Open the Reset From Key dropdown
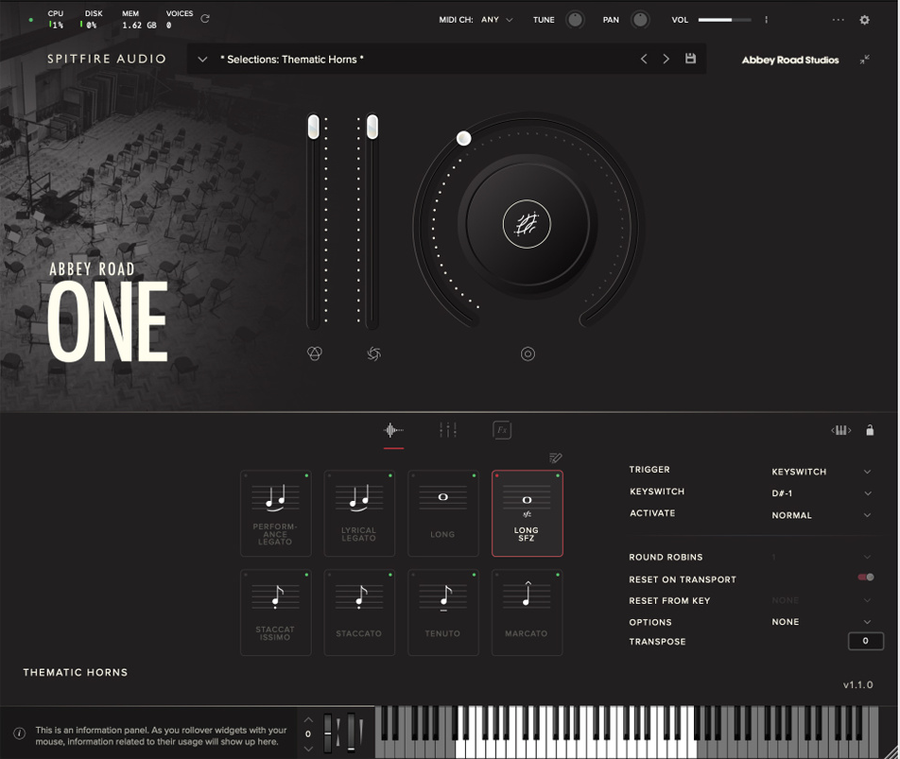 coord(821,601)
